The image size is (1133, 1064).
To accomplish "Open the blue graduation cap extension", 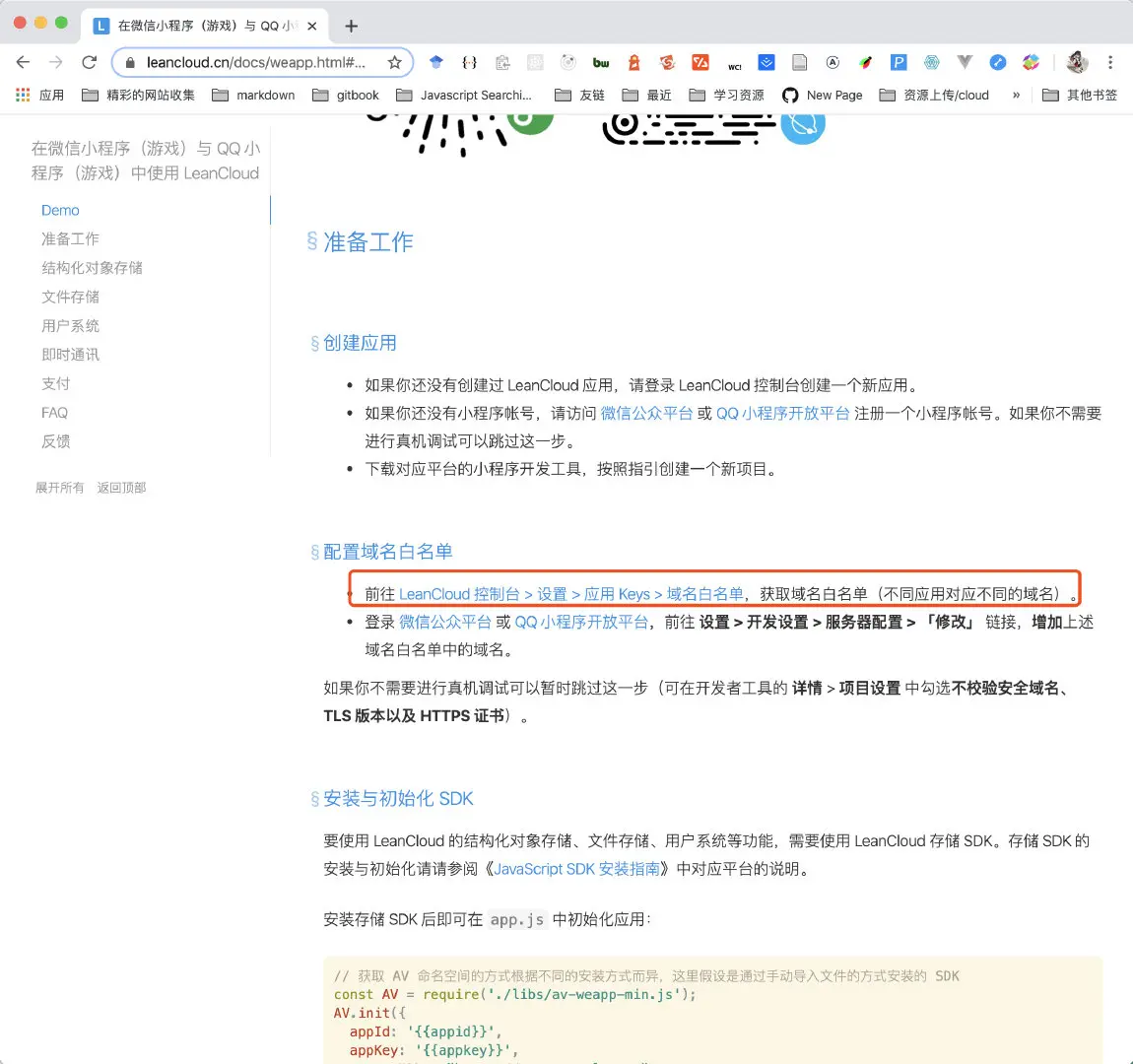I will point(435,63).
